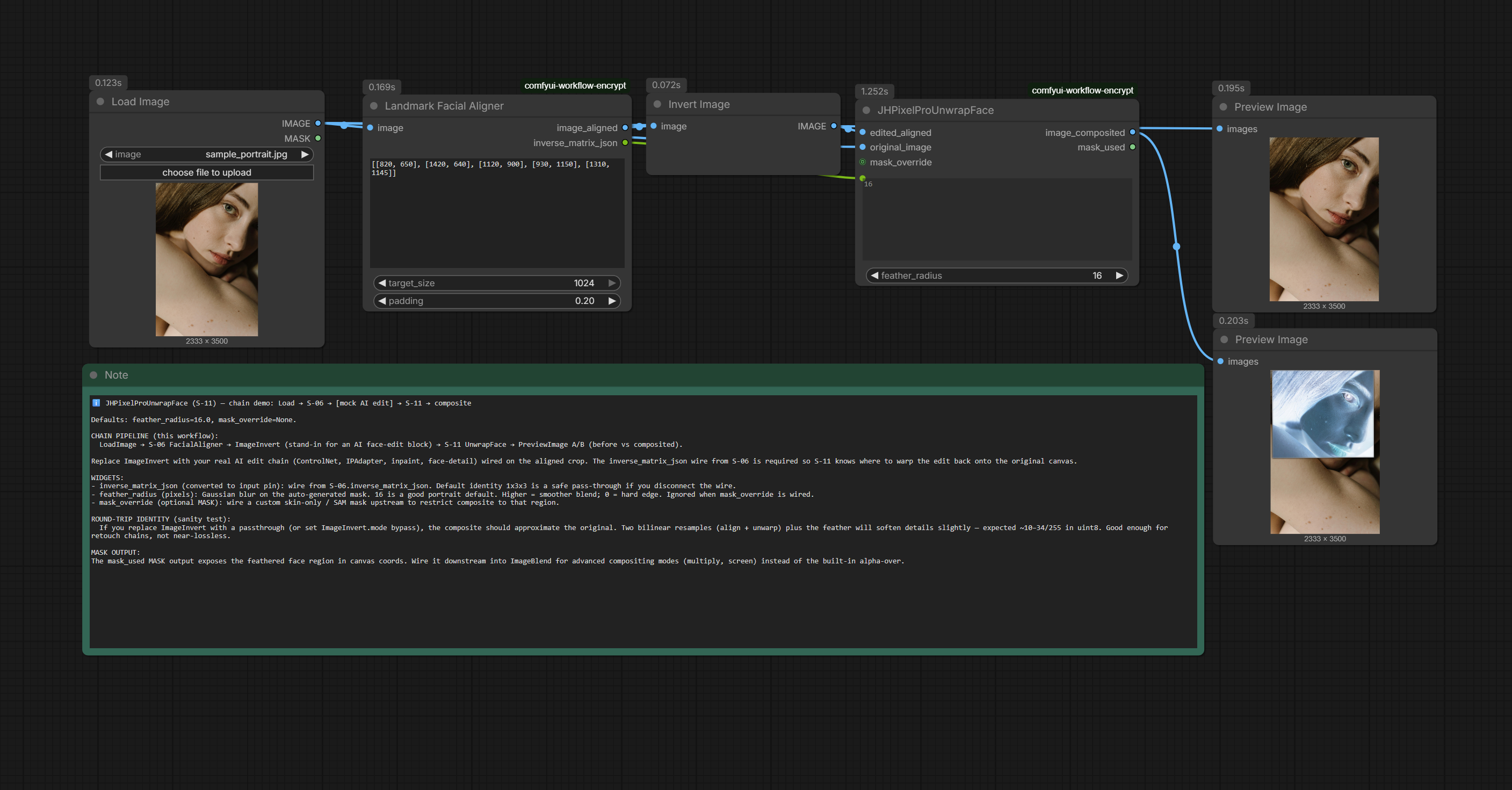Click the upper Preview Image images socket

click(x=1220, y=128)
